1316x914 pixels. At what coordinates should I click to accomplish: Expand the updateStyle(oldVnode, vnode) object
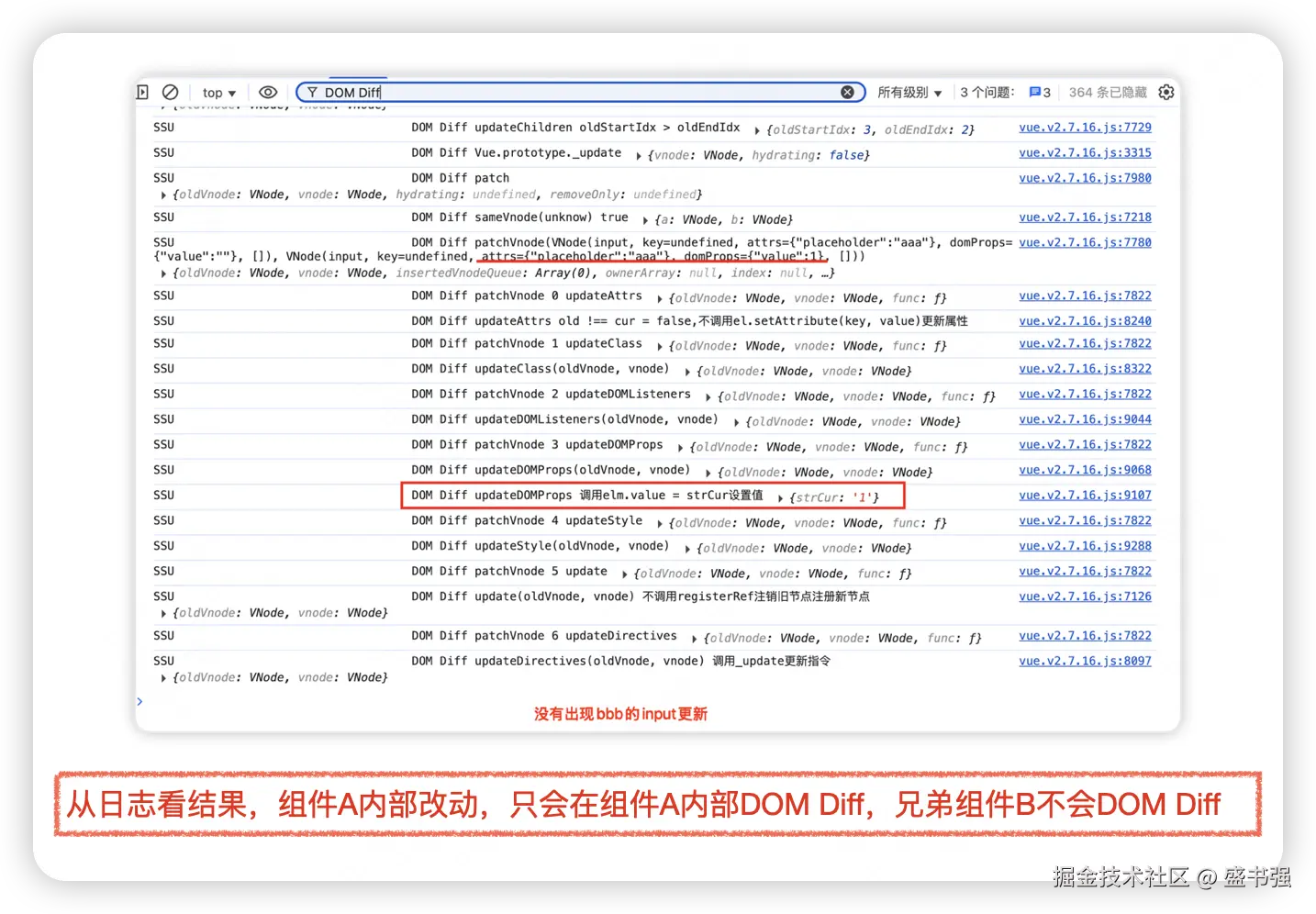687,549
